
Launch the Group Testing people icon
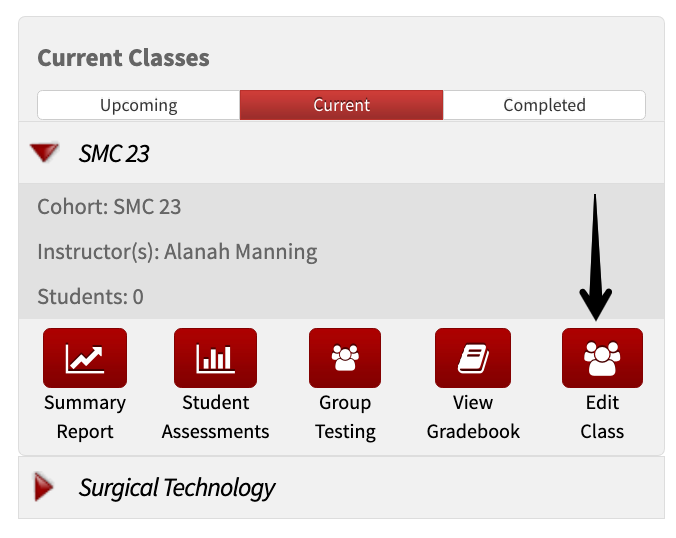[x=345, y=358]
